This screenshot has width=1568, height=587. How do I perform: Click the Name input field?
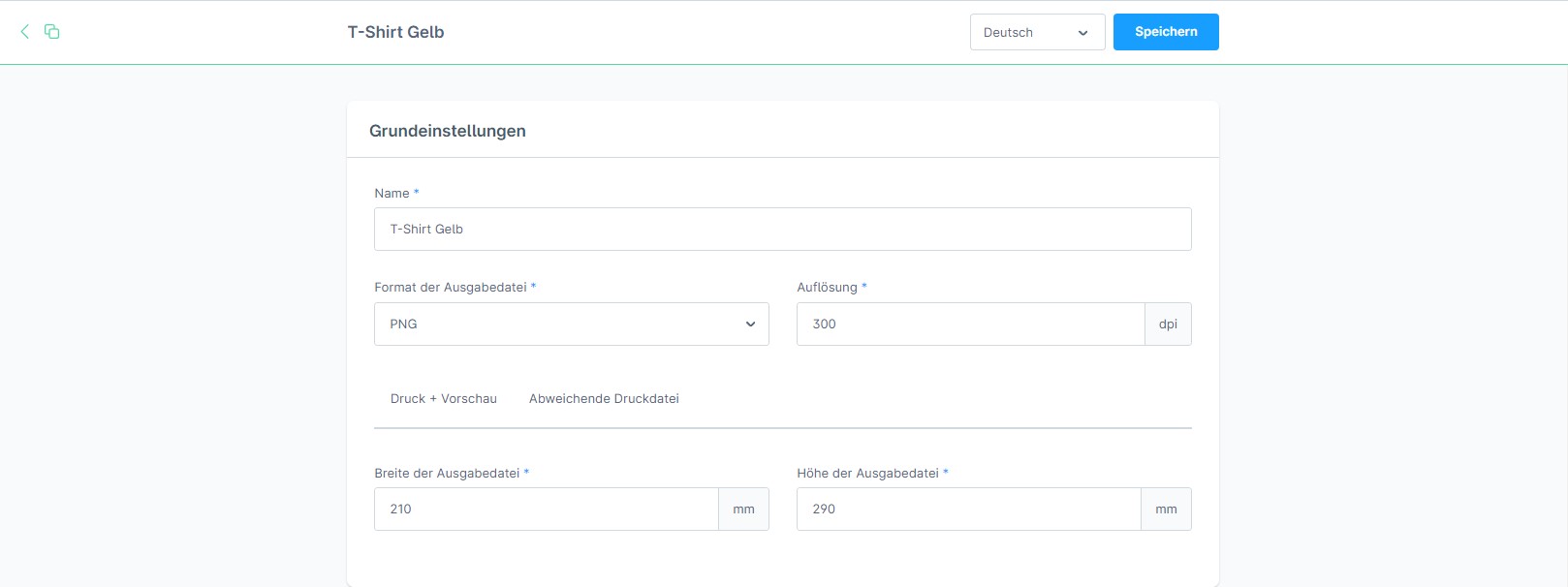point(782,230)
